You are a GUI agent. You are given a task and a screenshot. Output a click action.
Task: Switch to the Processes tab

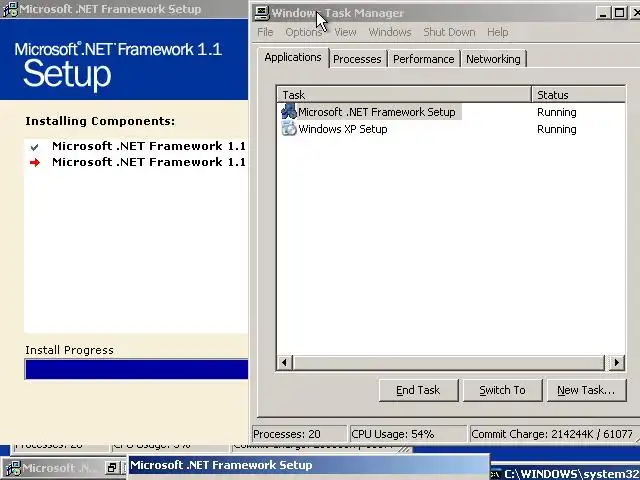[357, 59]
